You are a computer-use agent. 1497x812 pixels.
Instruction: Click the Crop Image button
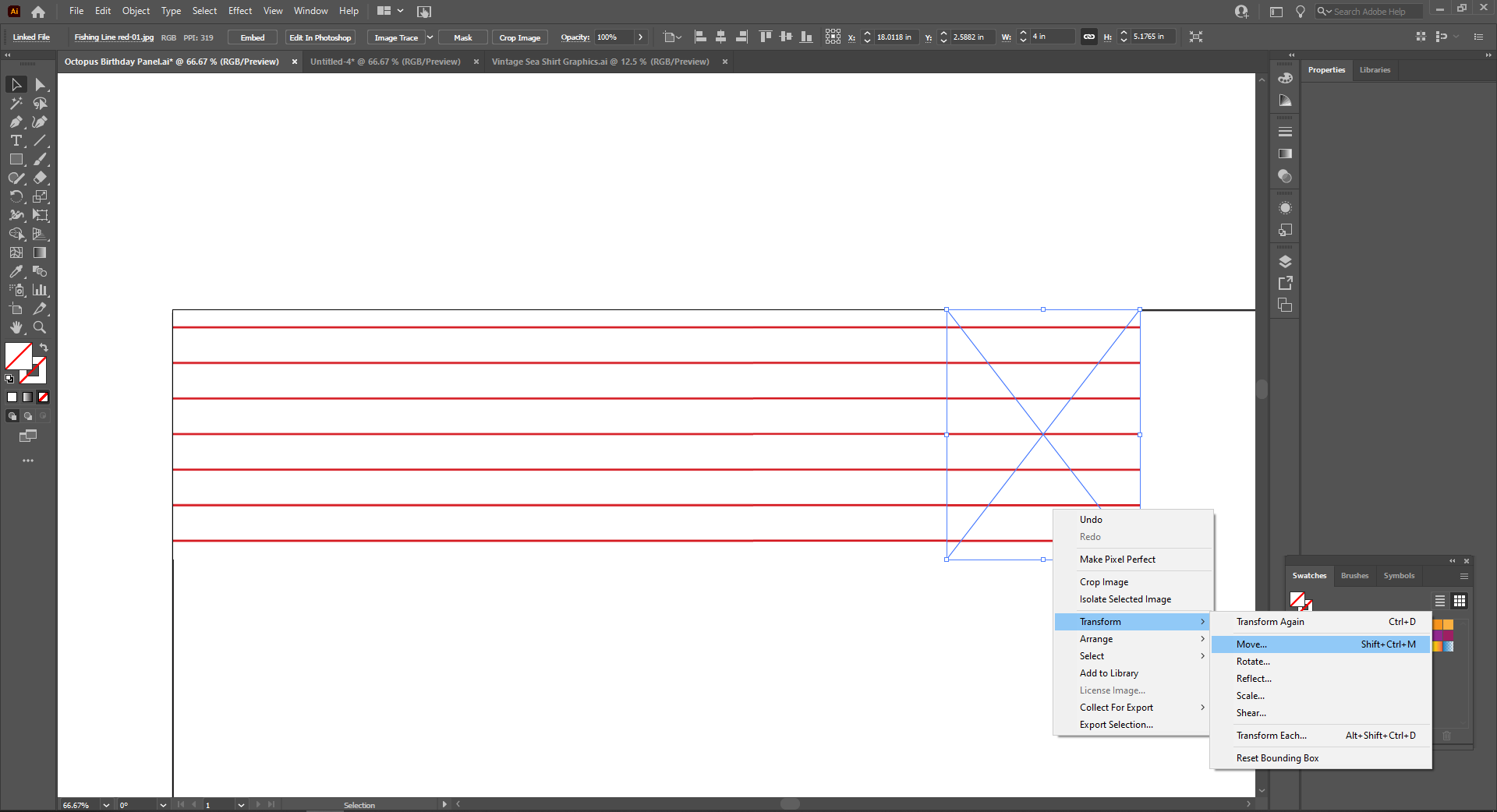520,37
